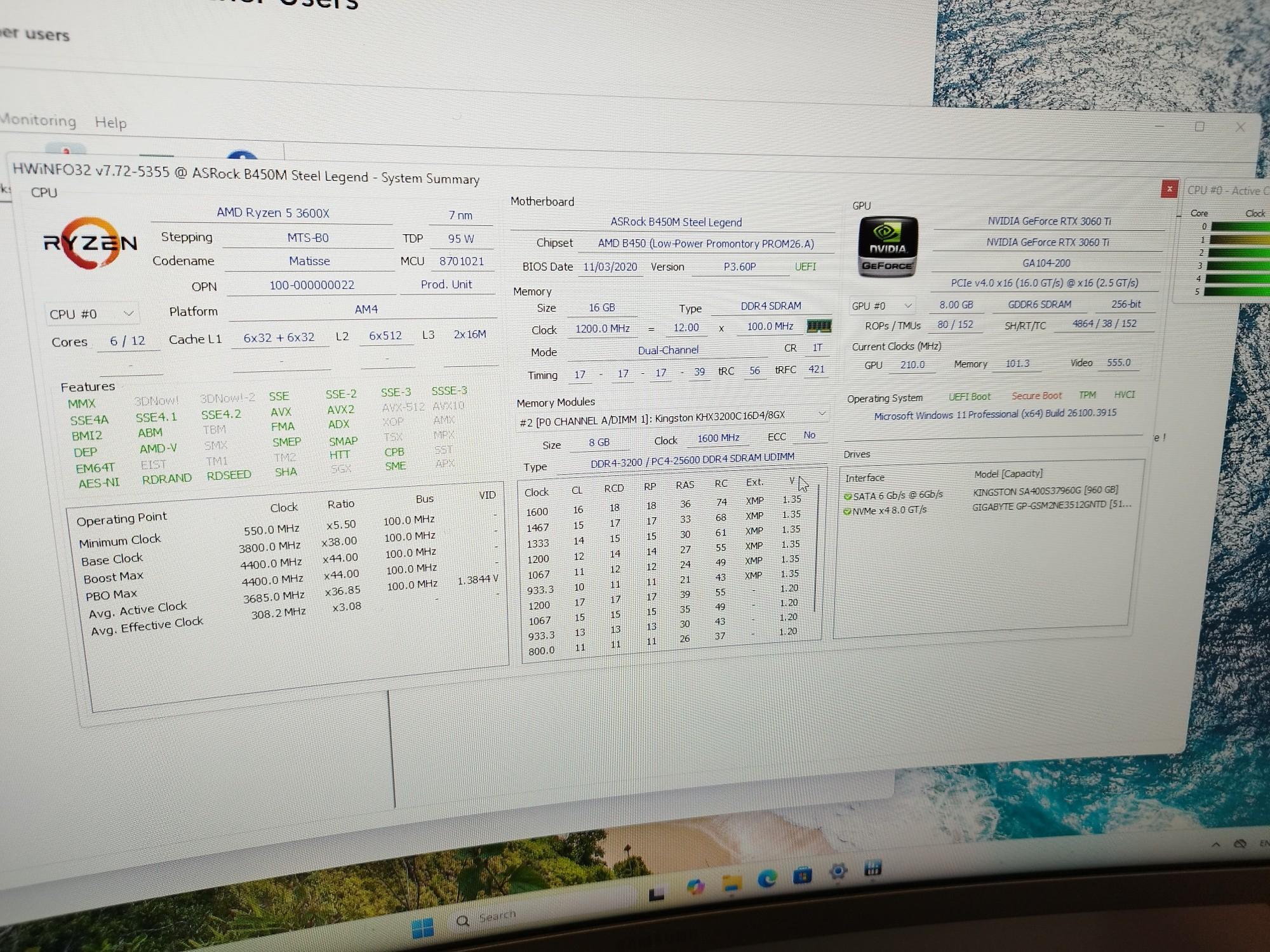The width and height of the screenshot is (1270, 952).
Task: Click 'Microsoft Windows 11 Professional' operating system line
Action: click(x=994, y=414)
